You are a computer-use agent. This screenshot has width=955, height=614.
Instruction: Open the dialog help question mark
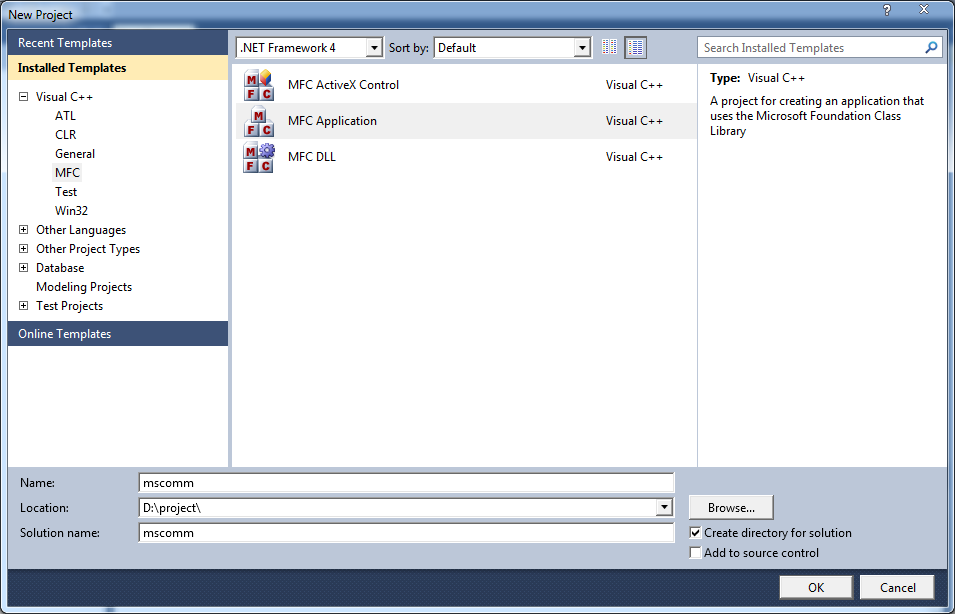tap(887, 10)
